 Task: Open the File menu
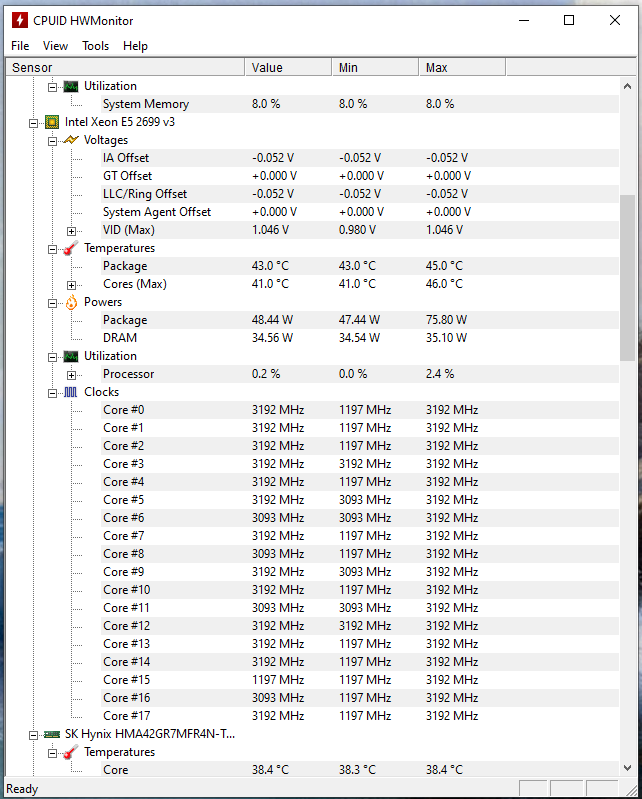click(20, 46)
